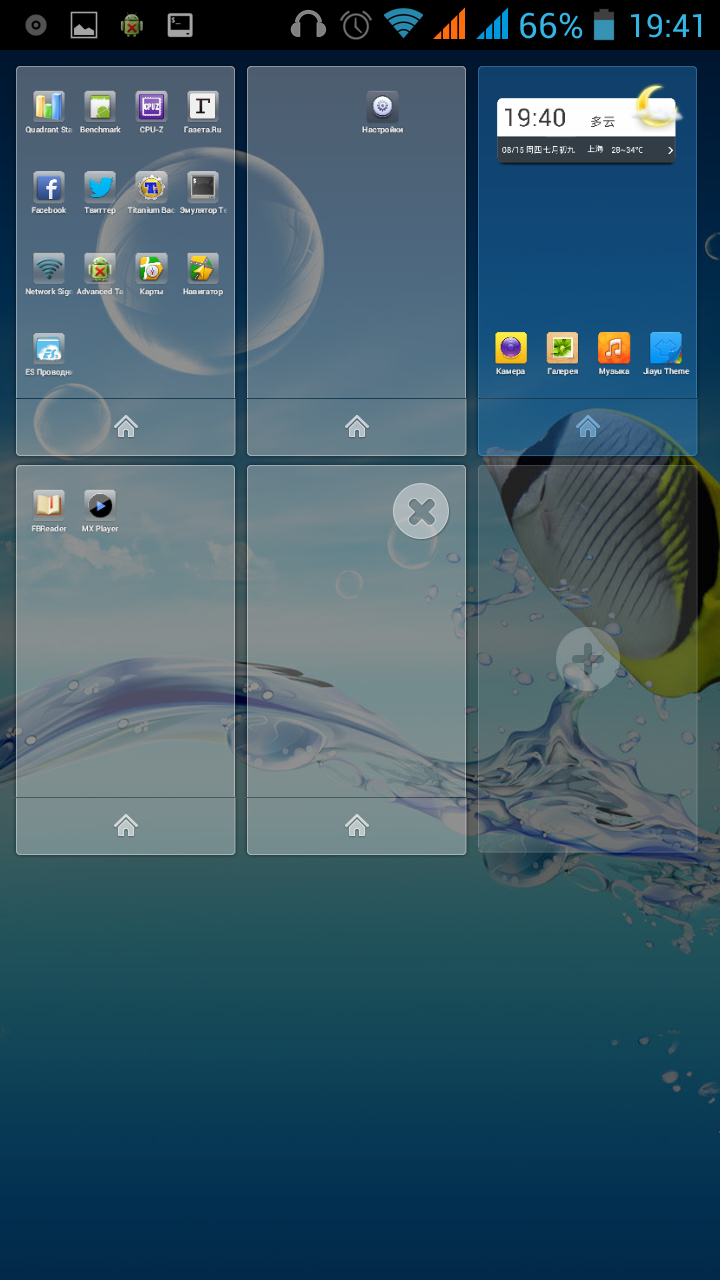Open the CPU-Z app icon
The width and height of the screenshot is (720, 1280).
coord(151,107)
